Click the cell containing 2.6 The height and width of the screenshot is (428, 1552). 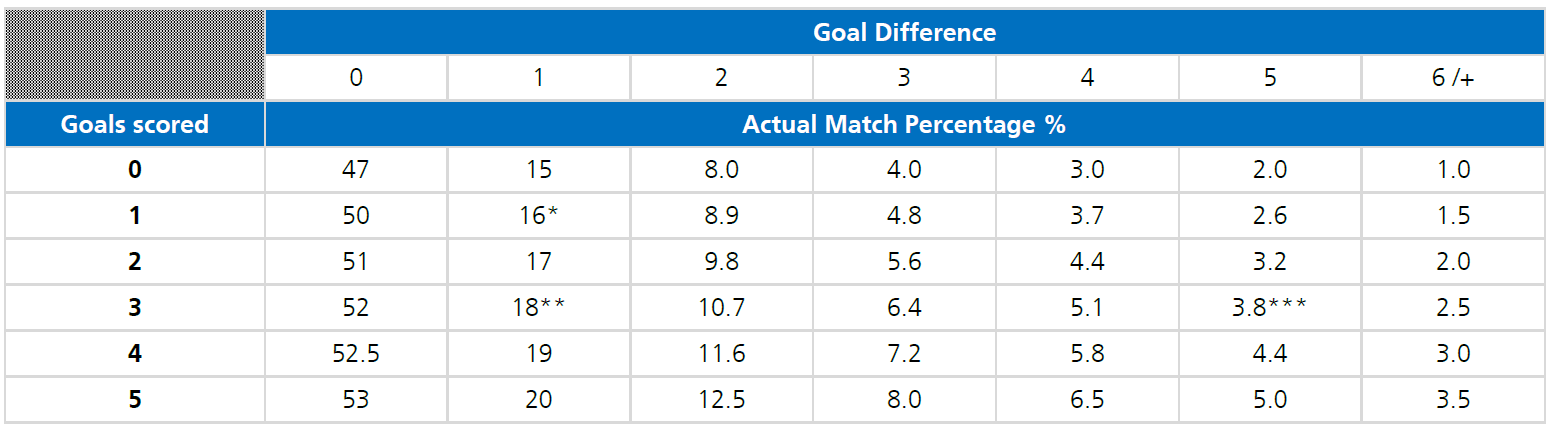(1269, 216)
